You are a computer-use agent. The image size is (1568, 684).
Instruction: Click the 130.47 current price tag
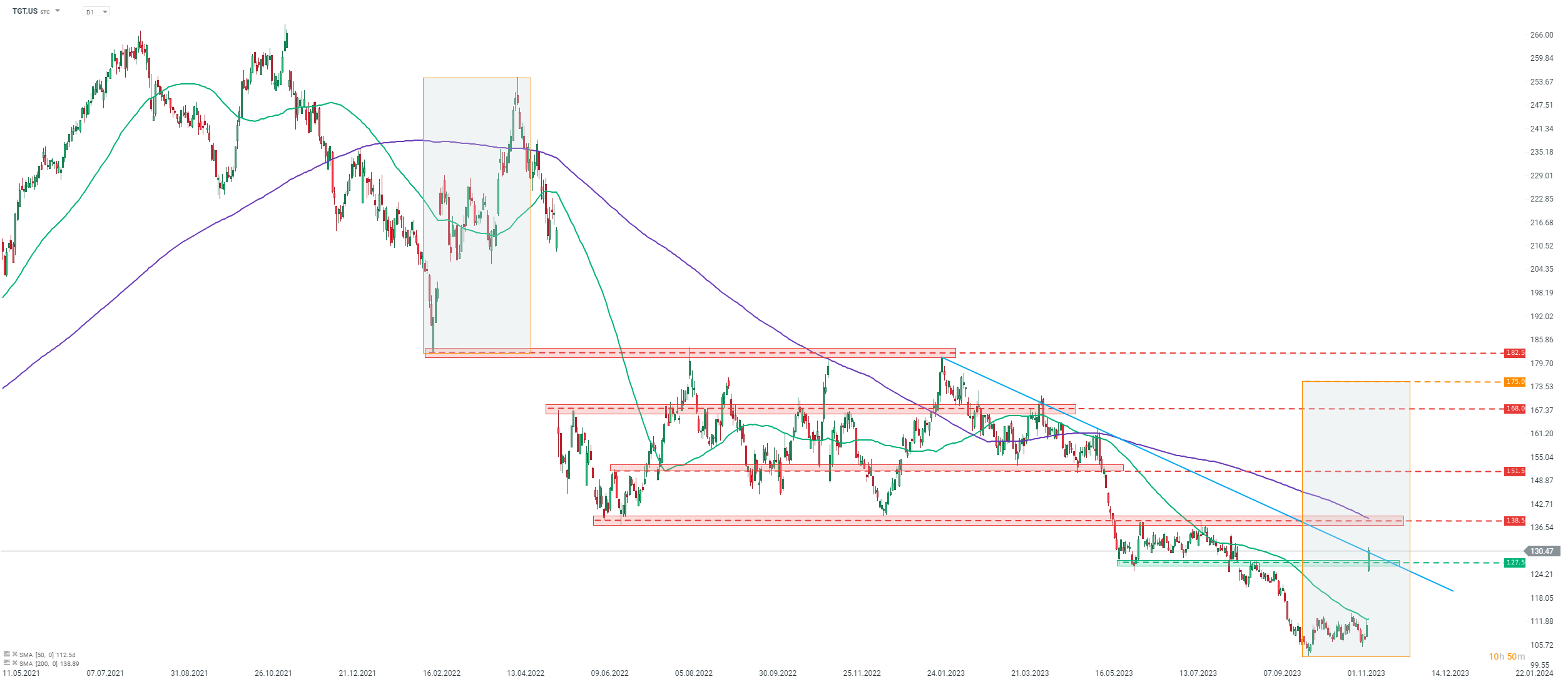(1541, 551)
